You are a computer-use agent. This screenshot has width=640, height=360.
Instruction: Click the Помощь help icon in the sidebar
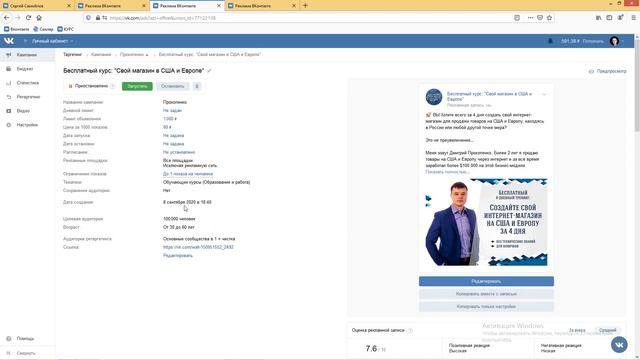[x=9, y=339]
